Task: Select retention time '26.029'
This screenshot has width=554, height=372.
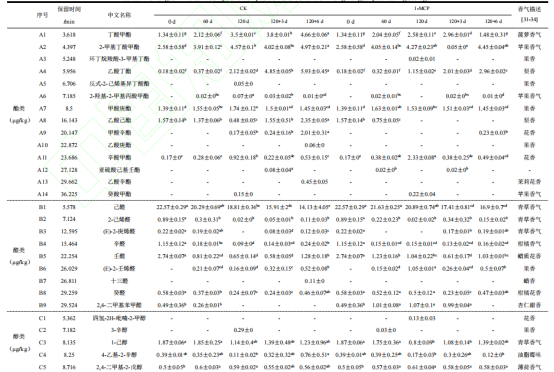Action: tap(69, 269)
